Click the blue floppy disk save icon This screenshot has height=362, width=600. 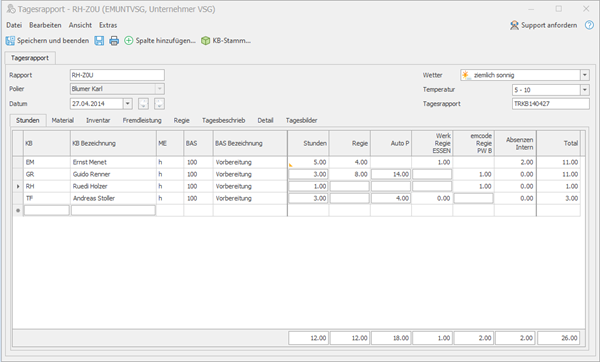click(x=99, y=41)
